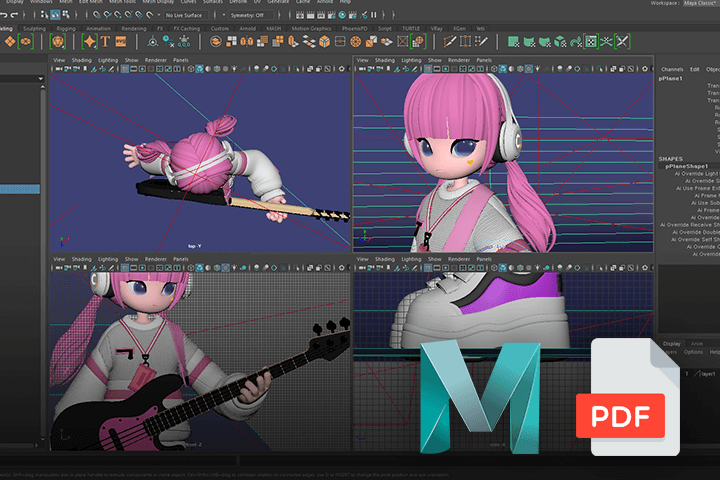Open Lighting menu in bottom-left viewport
720x480 pixels.
click(108, 259)
